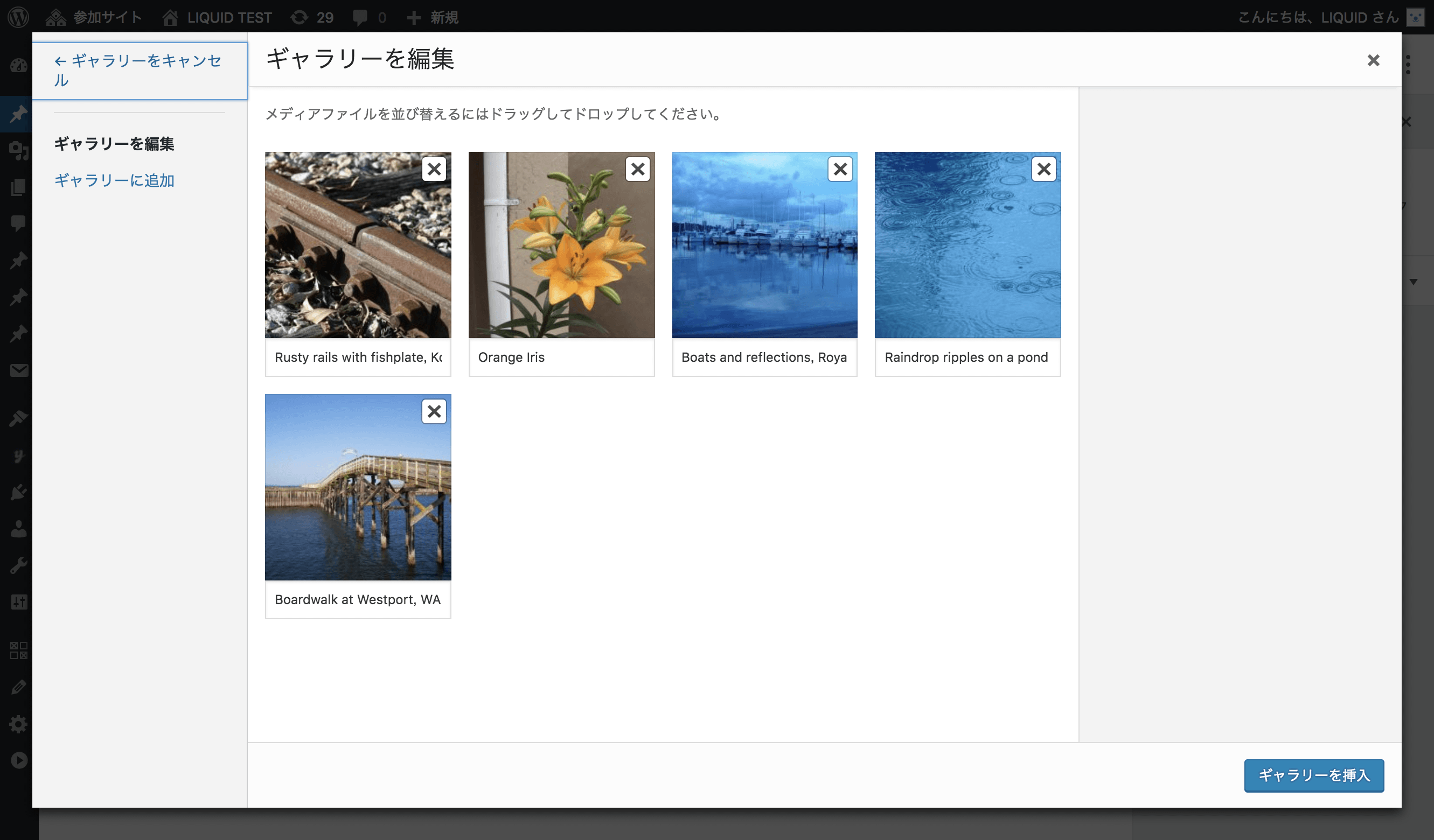Remove Raindrop ripples from gallery
Viewport: 1434px width, 840px height.
(x=1043, y=169)
